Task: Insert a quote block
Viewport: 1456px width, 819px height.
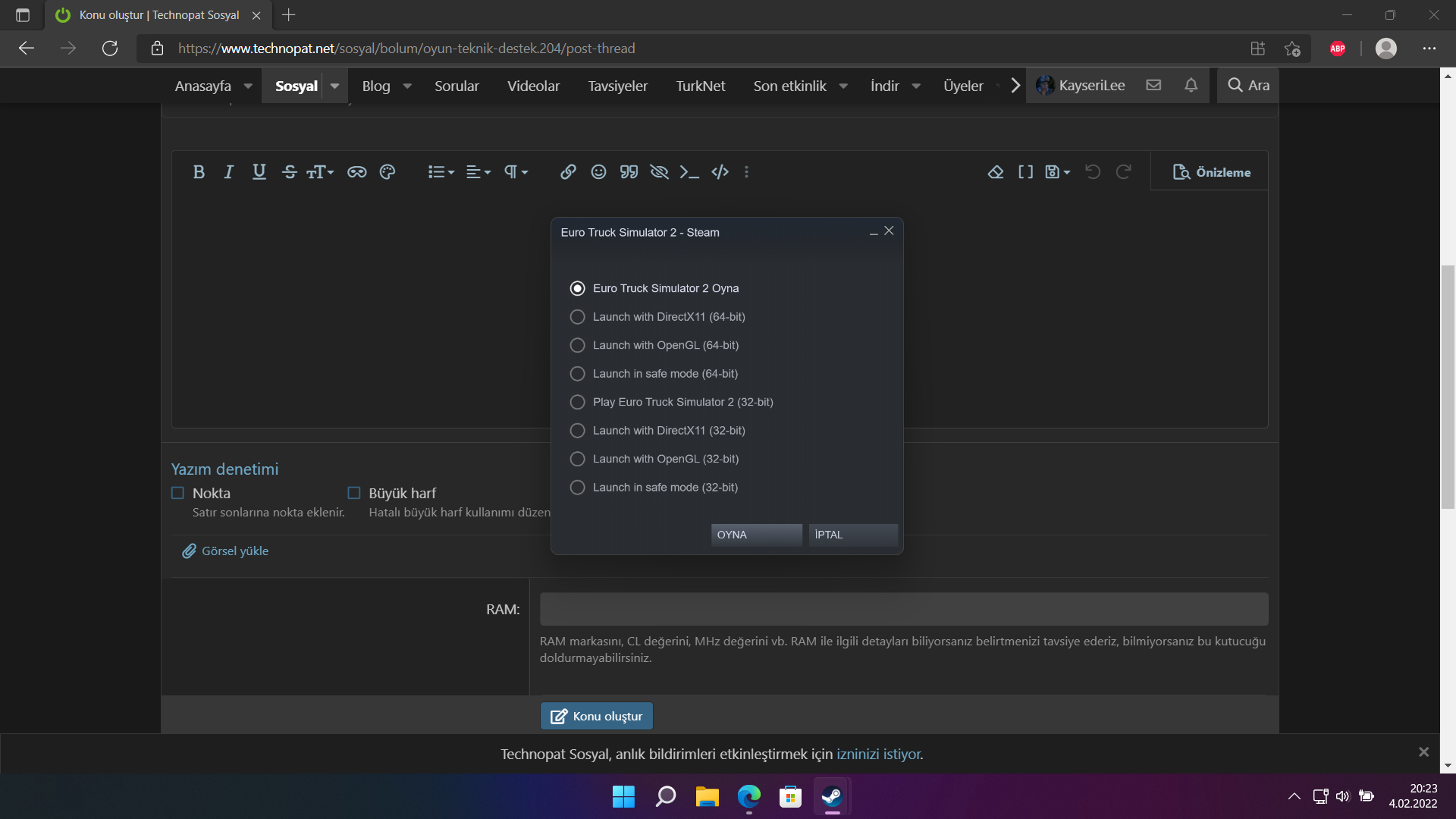Action: coord(629,172)
